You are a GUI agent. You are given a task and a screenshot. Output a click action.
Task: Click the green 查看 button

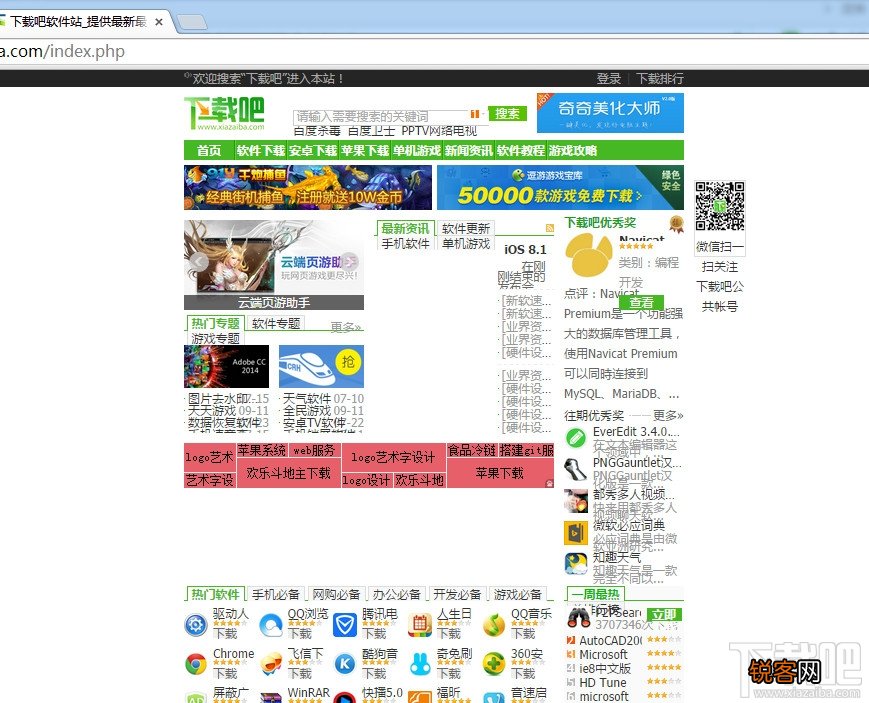pyautogui.click(x=641, y=302)
